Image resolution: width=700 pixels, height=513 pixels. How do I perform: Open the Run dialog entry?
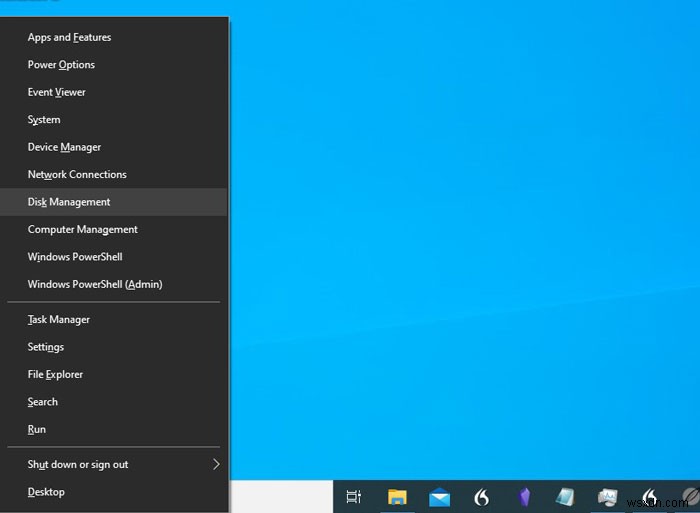[114, 430]
